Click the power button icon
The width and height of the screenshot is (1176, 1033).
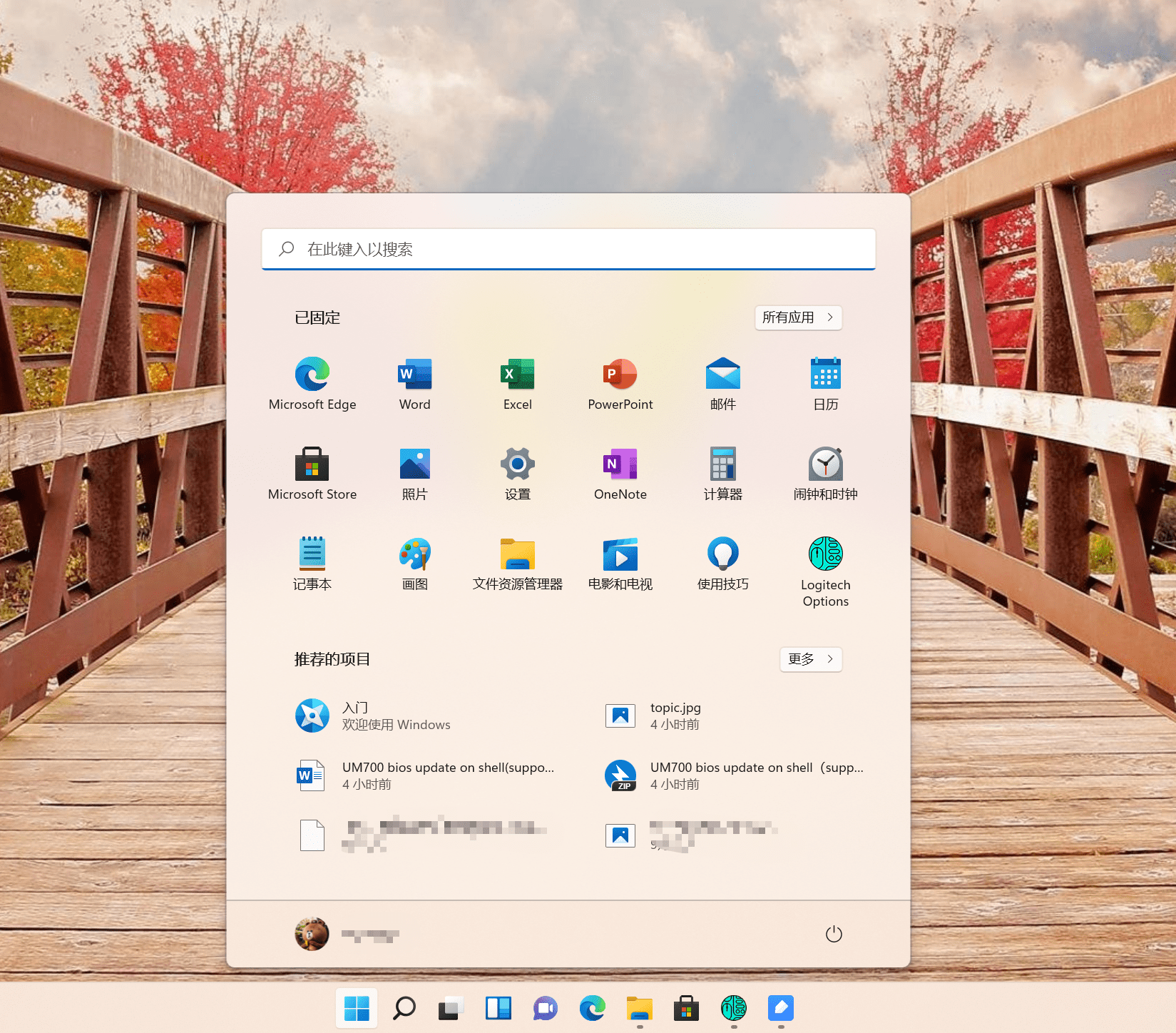coord(834,934)
